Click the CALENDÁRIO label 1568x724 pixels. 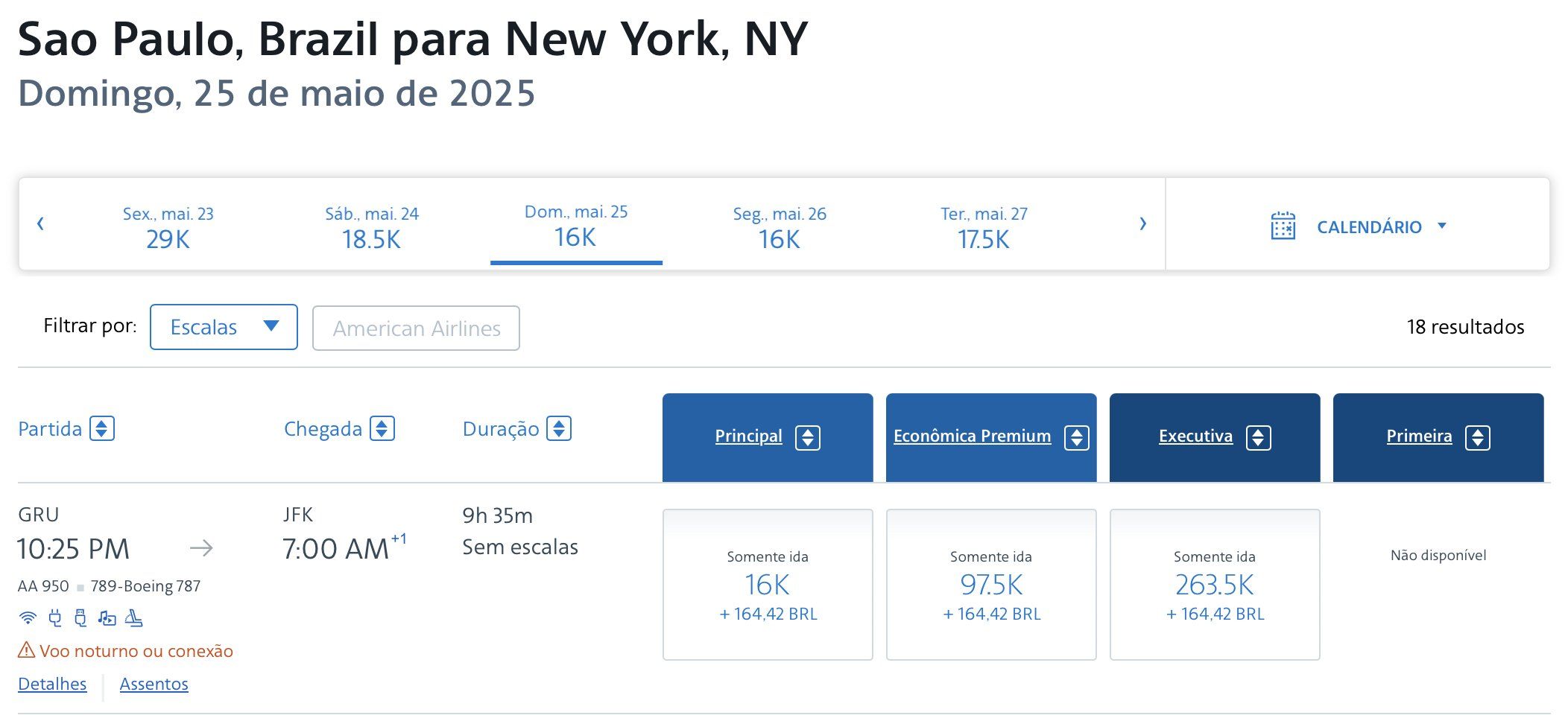1369,227
